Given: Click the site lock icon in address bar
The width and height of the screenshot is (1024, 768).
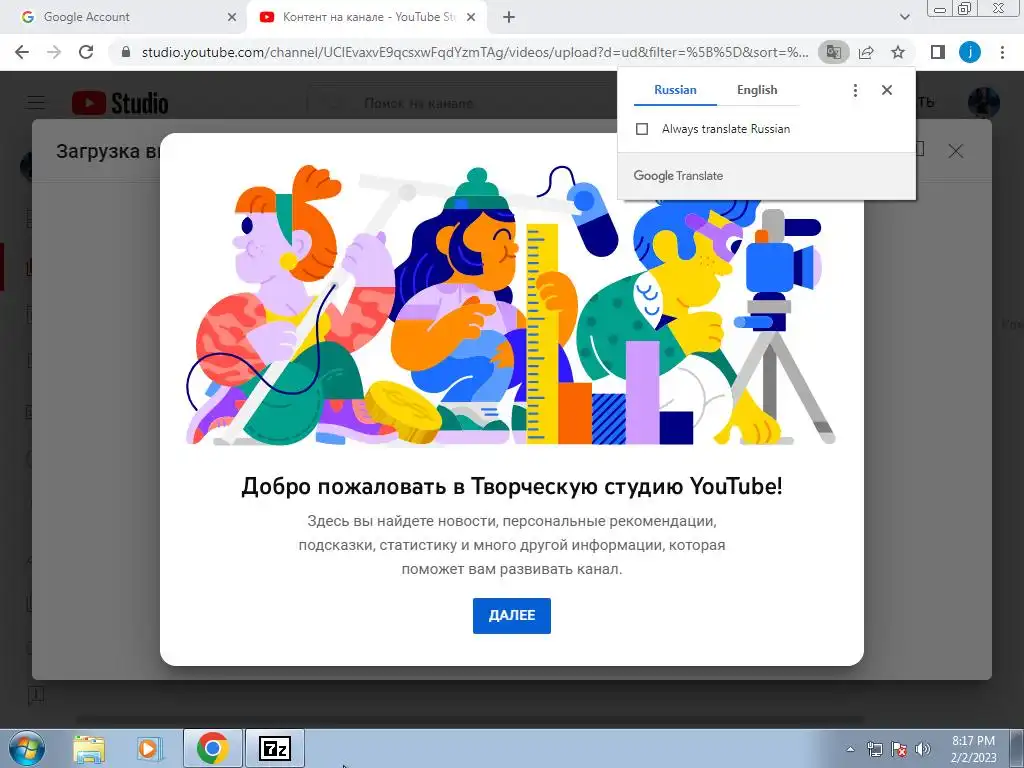Looking at the screenshot, I should 126,52.
